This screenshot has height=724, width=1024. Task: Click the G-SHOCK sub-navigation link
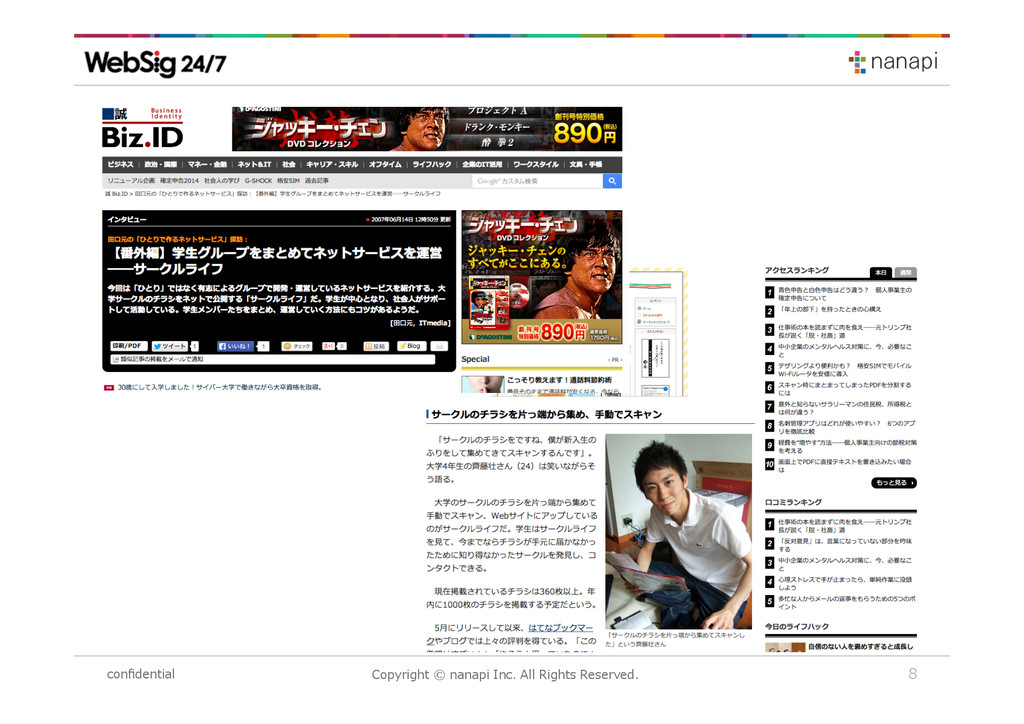(x=259, y=181)
